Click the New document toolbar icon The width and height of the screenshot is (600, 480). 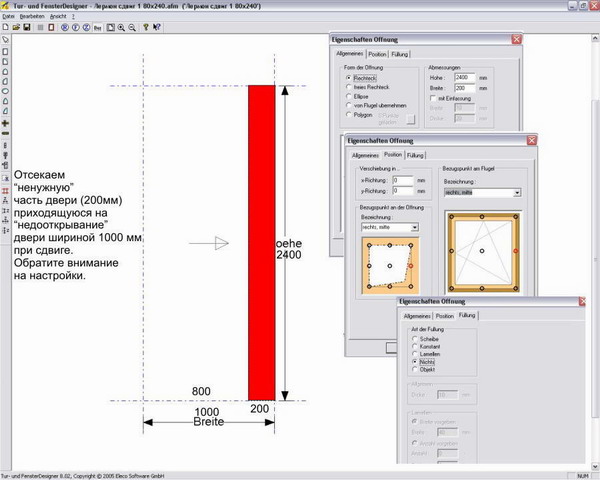(6, 27)
